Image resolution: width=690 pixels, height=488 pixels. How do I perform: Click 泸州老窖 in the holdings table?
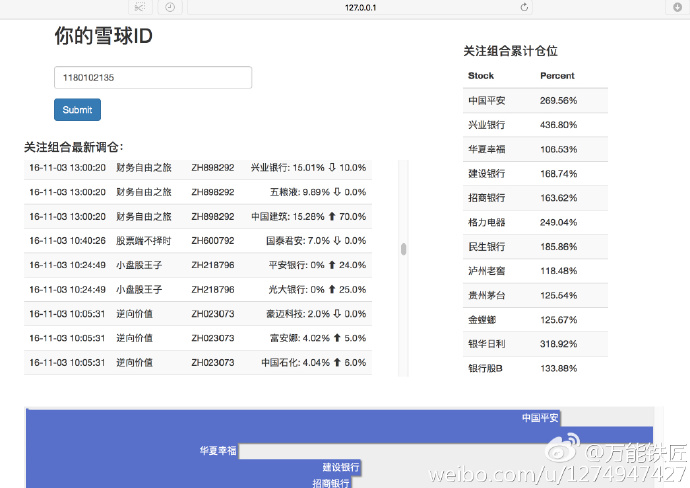pos(486,271)
